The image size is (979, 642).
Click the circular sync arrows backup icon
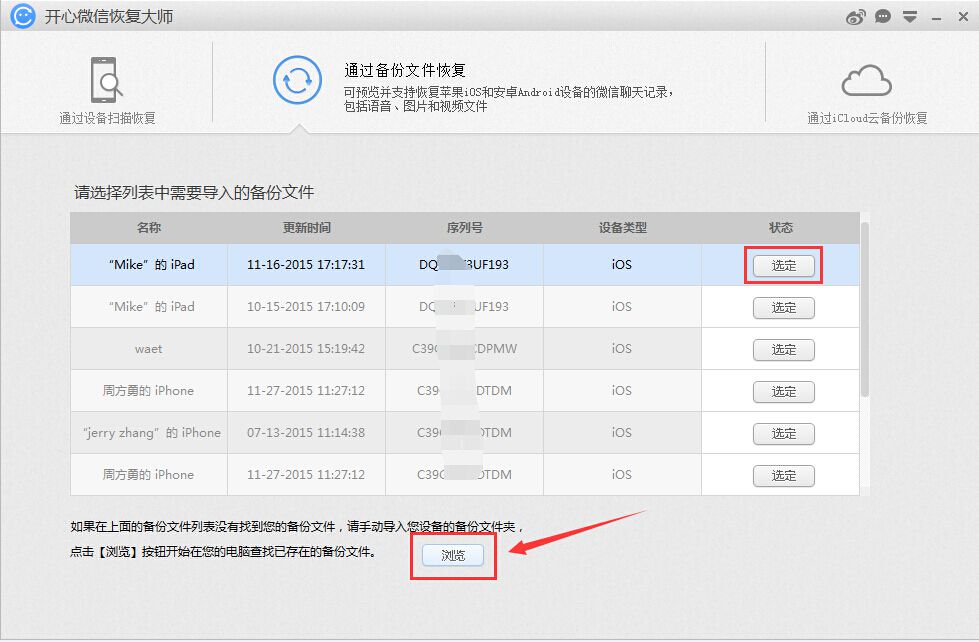[x=297, y=80]
